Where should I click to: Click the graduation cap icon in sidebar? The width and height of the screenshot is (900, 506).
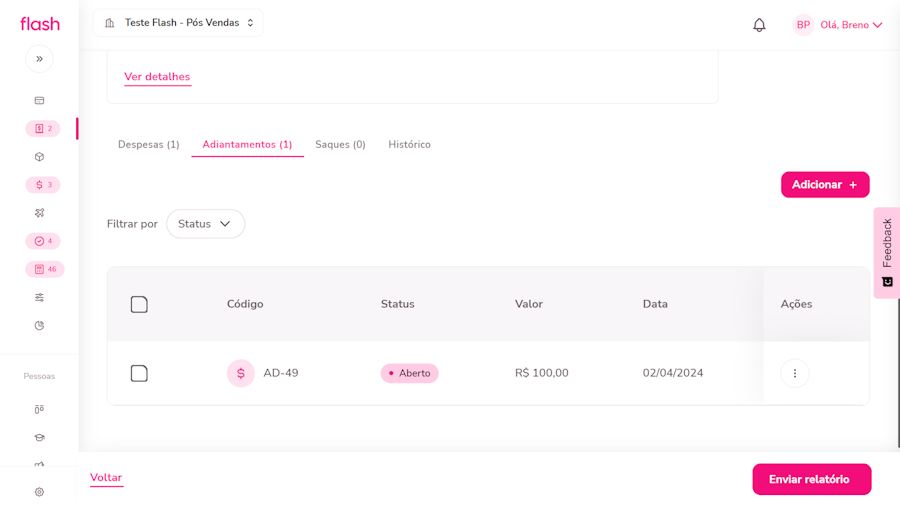point(39,438)
